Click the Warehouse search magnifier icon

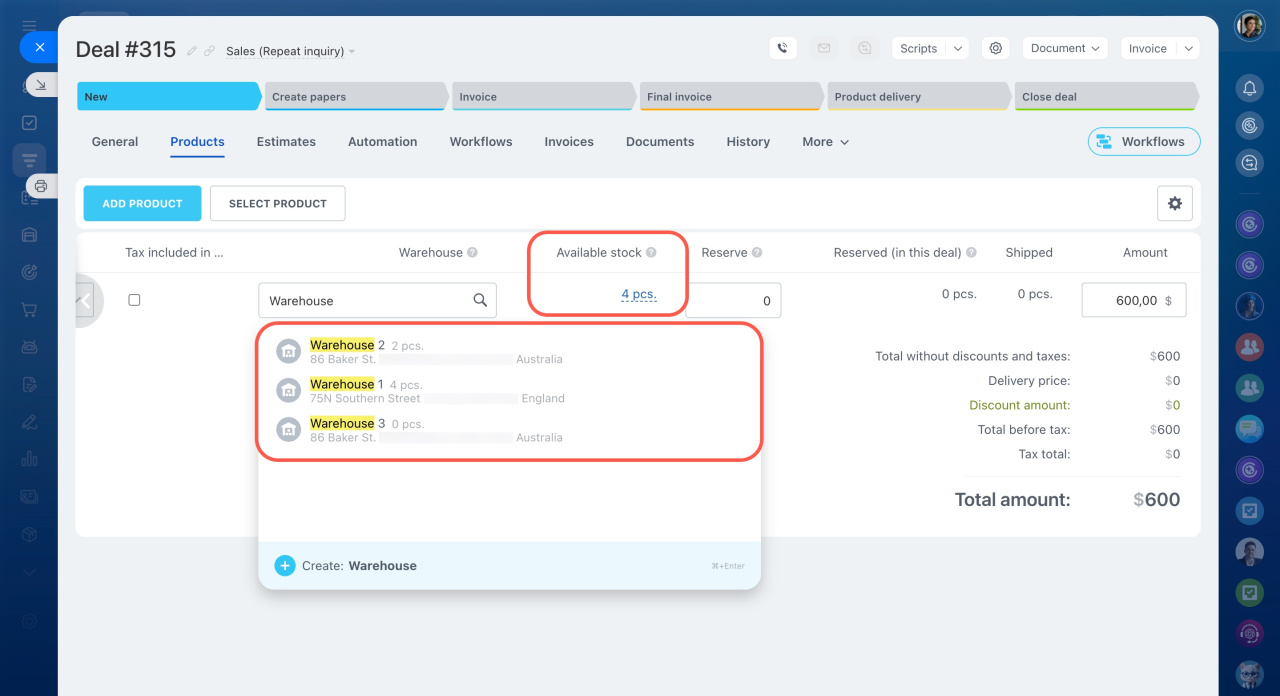[x=480, y=300]
